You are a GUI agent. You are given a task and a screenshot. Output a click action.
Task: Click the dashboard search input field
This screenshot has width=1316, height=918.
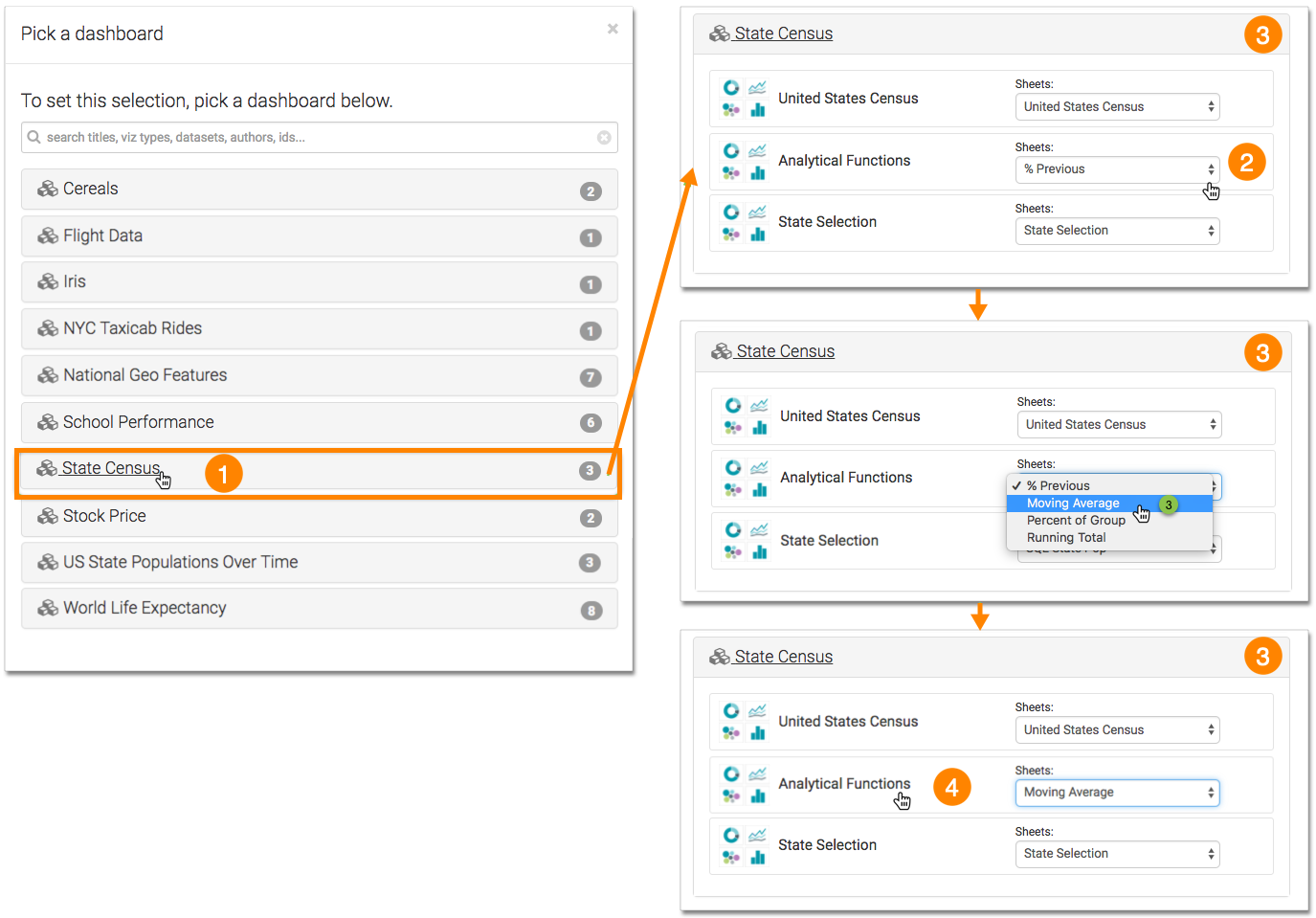316,138
